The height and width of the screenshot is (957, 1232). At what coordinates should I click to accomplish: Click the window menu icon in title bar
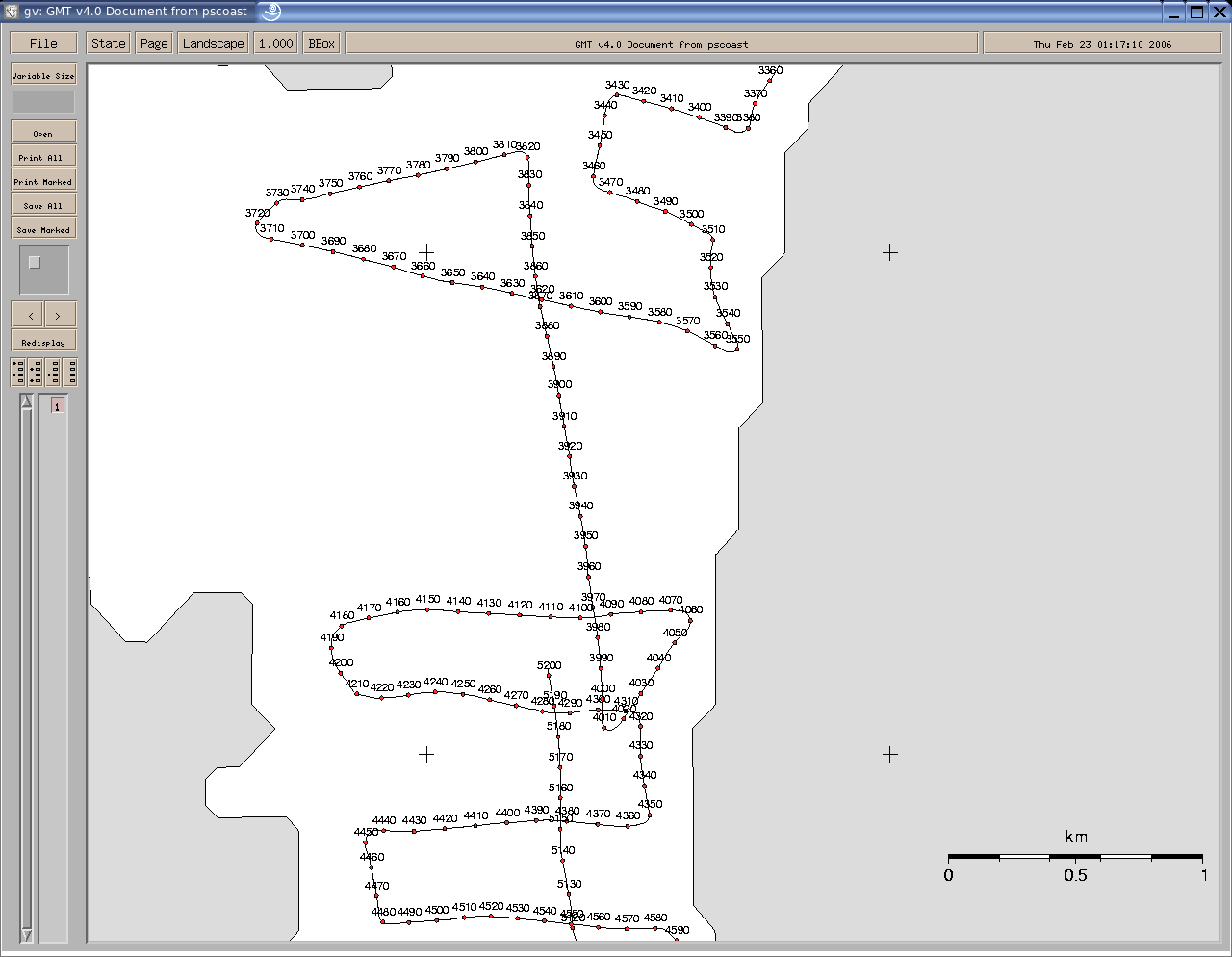(11, 12)
